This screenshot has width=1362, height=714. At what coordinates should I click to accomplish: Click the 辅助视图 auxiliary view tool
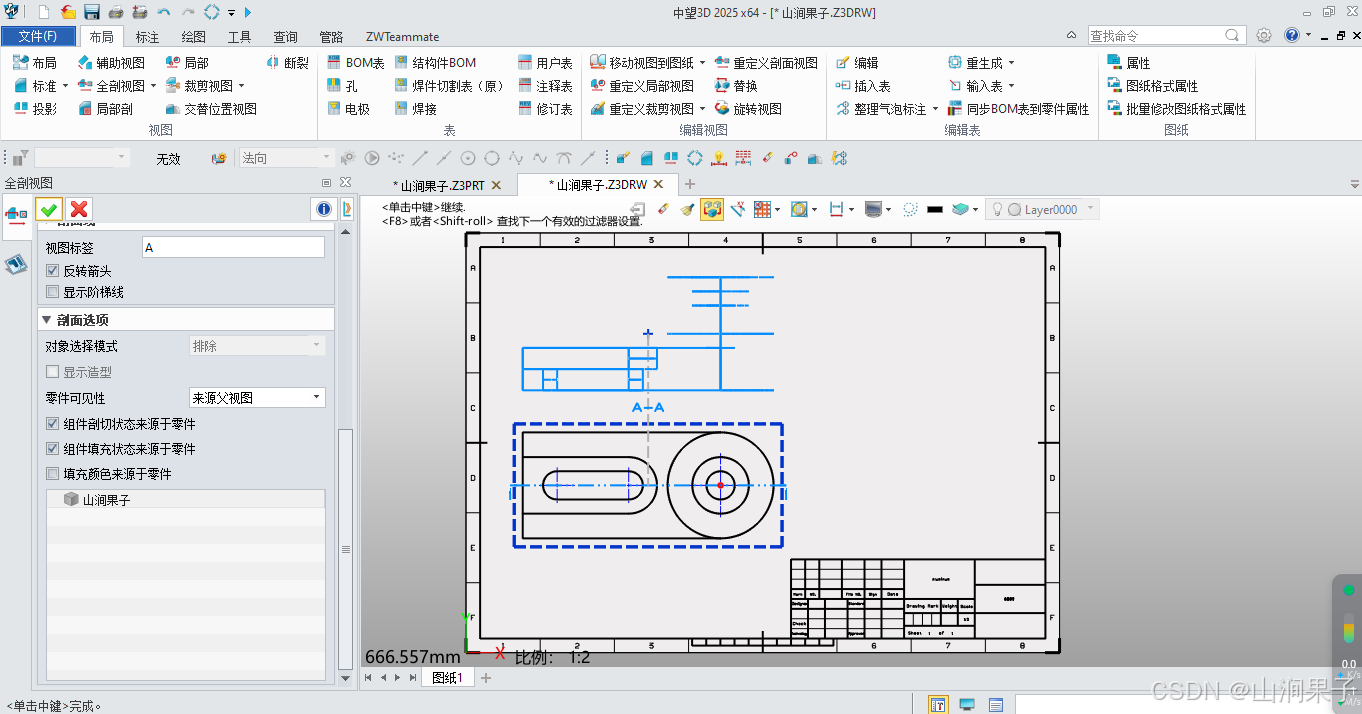111,62
